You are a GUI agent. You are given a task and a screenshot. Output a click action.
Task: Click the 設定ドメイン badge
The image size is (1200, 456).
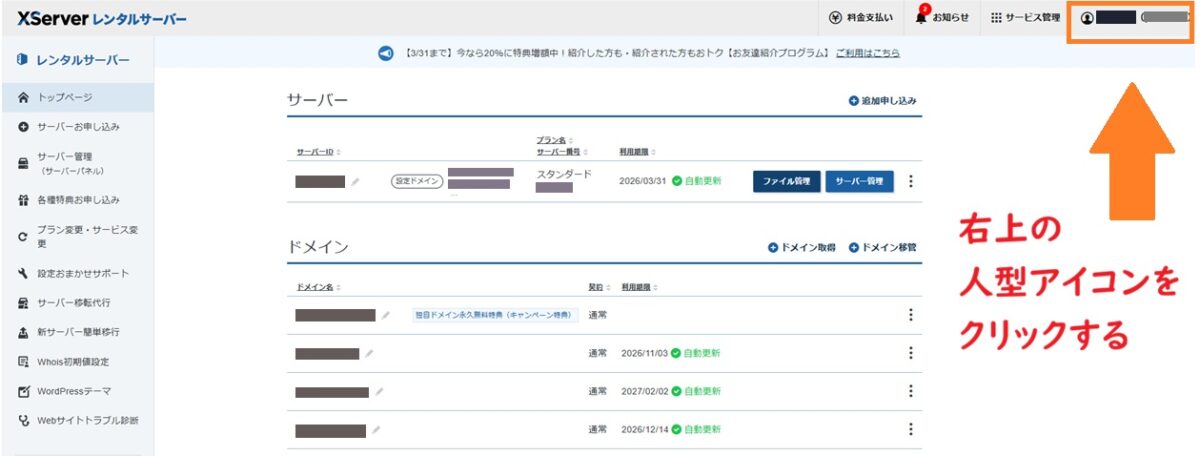pos(417,182)
